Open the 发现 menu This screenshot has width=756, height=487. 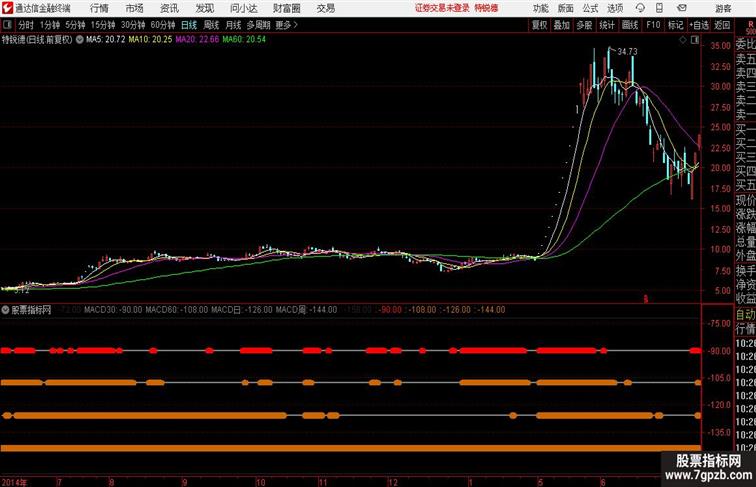click(x=204, y=8)
